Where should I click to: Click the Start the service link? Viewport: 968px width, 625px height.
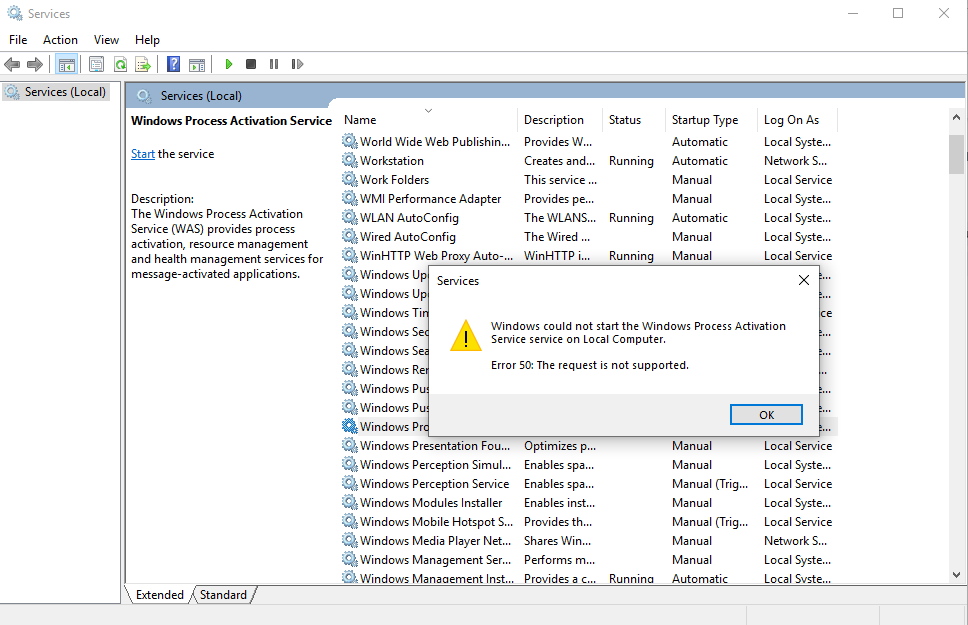point(142,154)
